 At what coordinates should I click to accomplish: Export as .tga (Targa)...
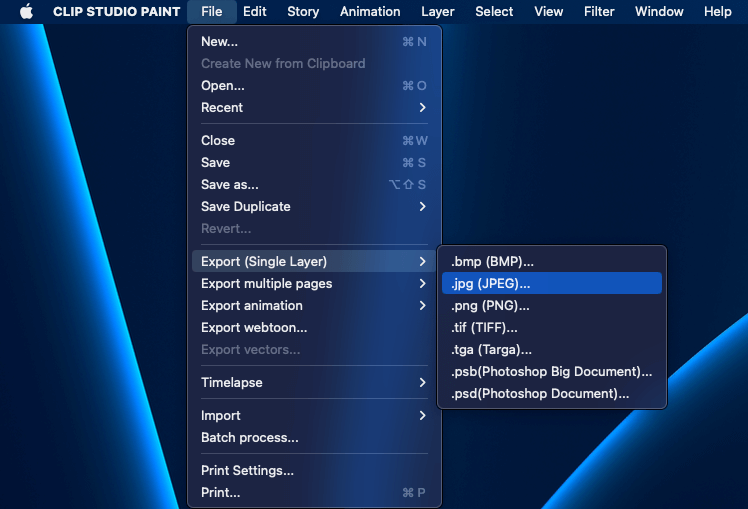click(551, 349)
